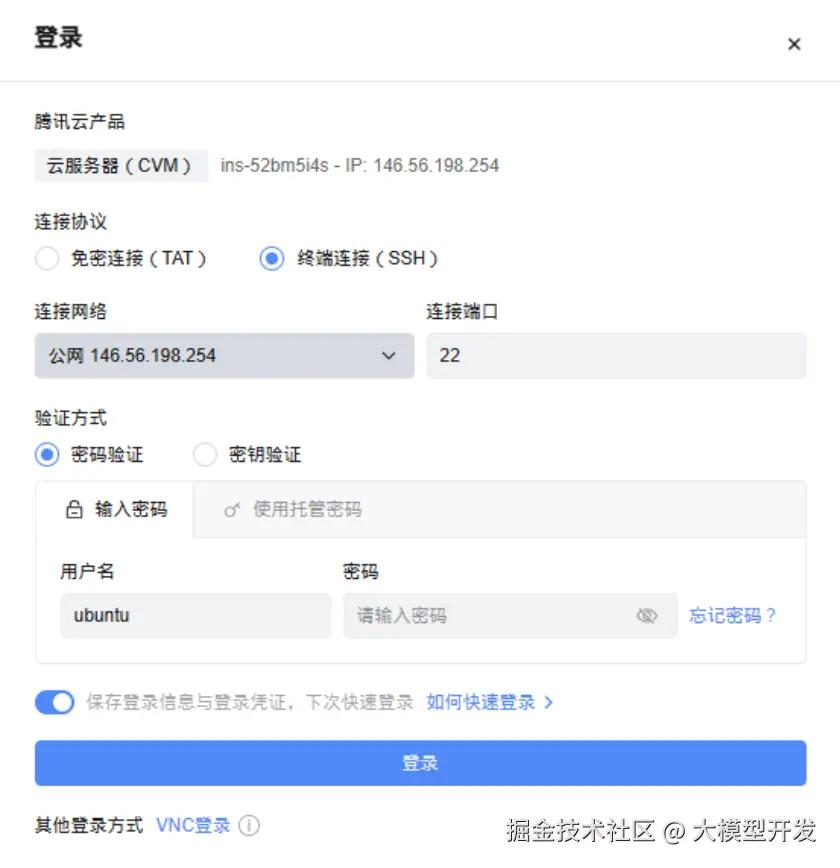Select 终端连接 (SSH) radio button
The width and height of the screenshot is (840, 868).
(272, 259)
